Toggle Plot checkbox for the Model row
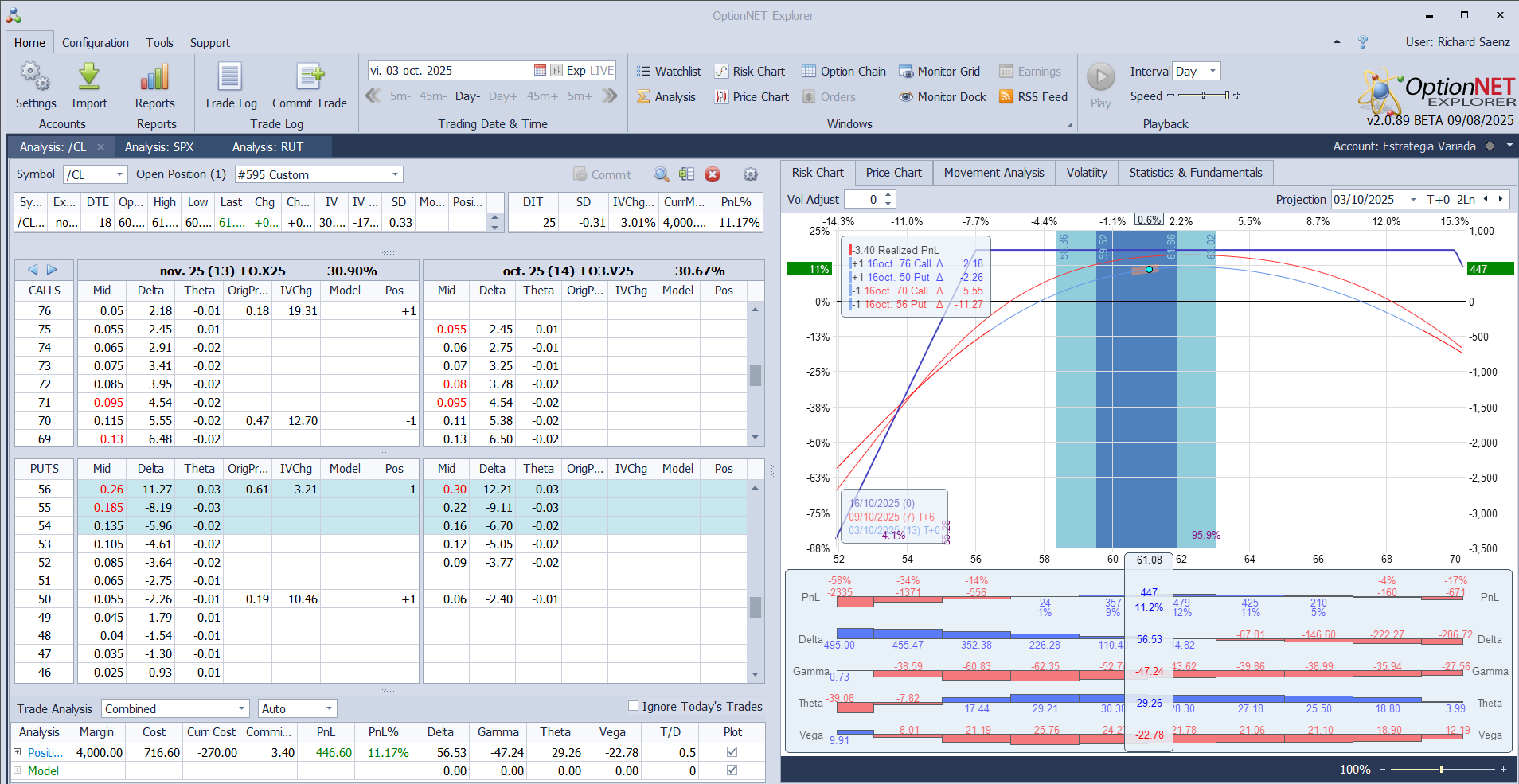Screen dimensions: 1519x784 pos(732,770)
